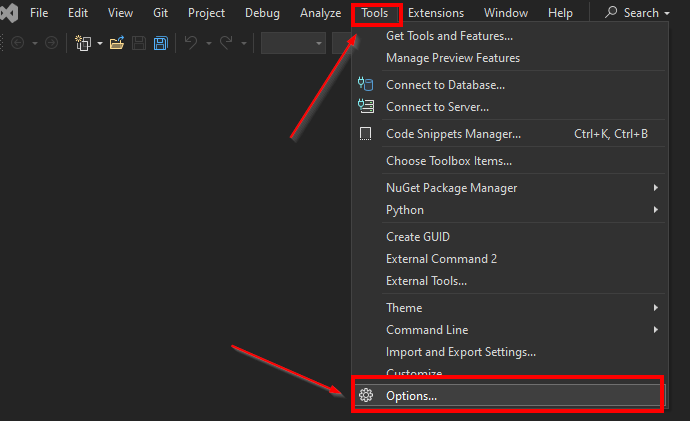Screen dimensions: 690x421
Task: Open the Redo history dropdown arrow
Action: tap(244, 44)
